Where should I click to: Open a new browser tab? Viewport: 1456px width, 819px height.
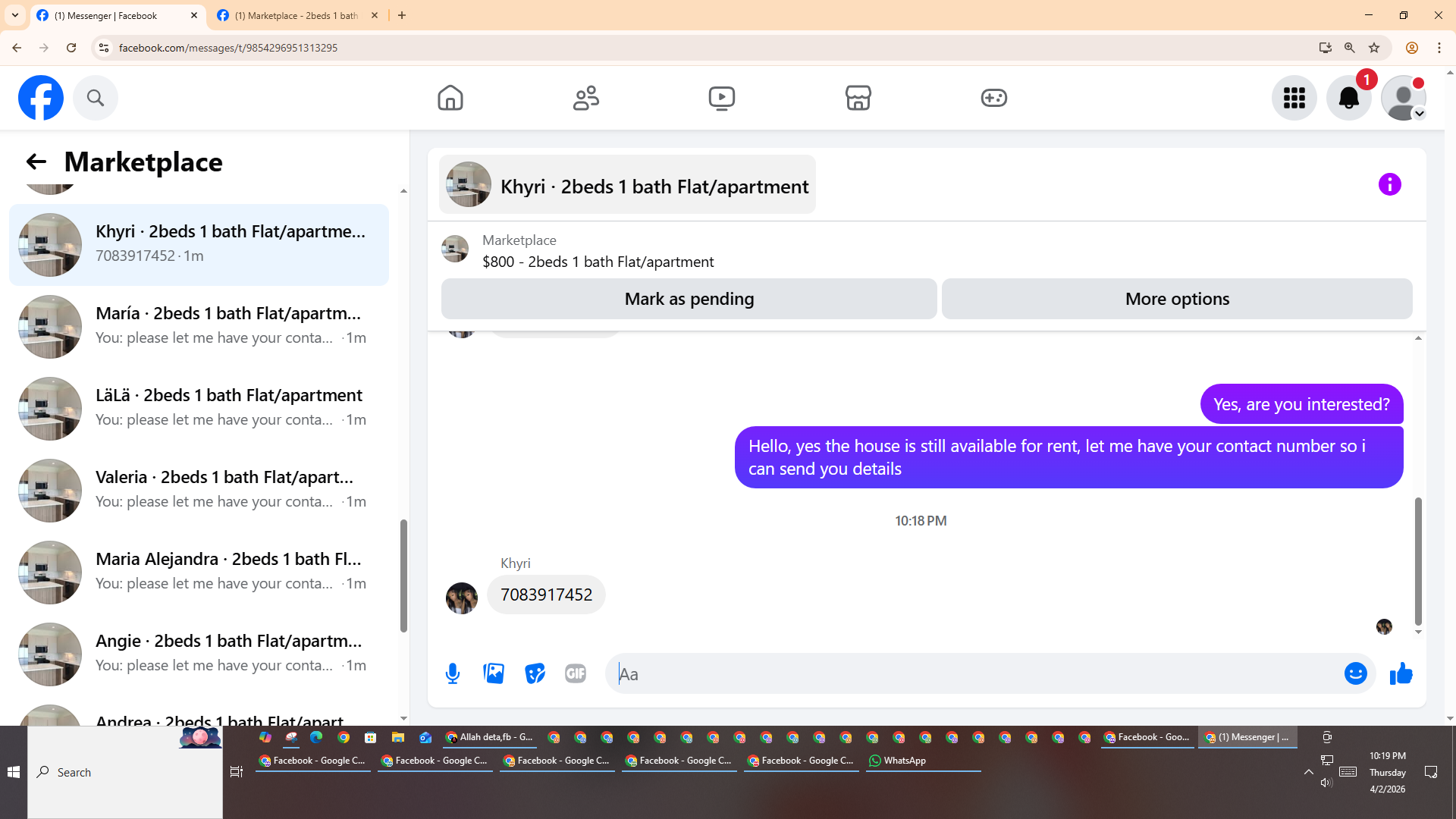402,15
